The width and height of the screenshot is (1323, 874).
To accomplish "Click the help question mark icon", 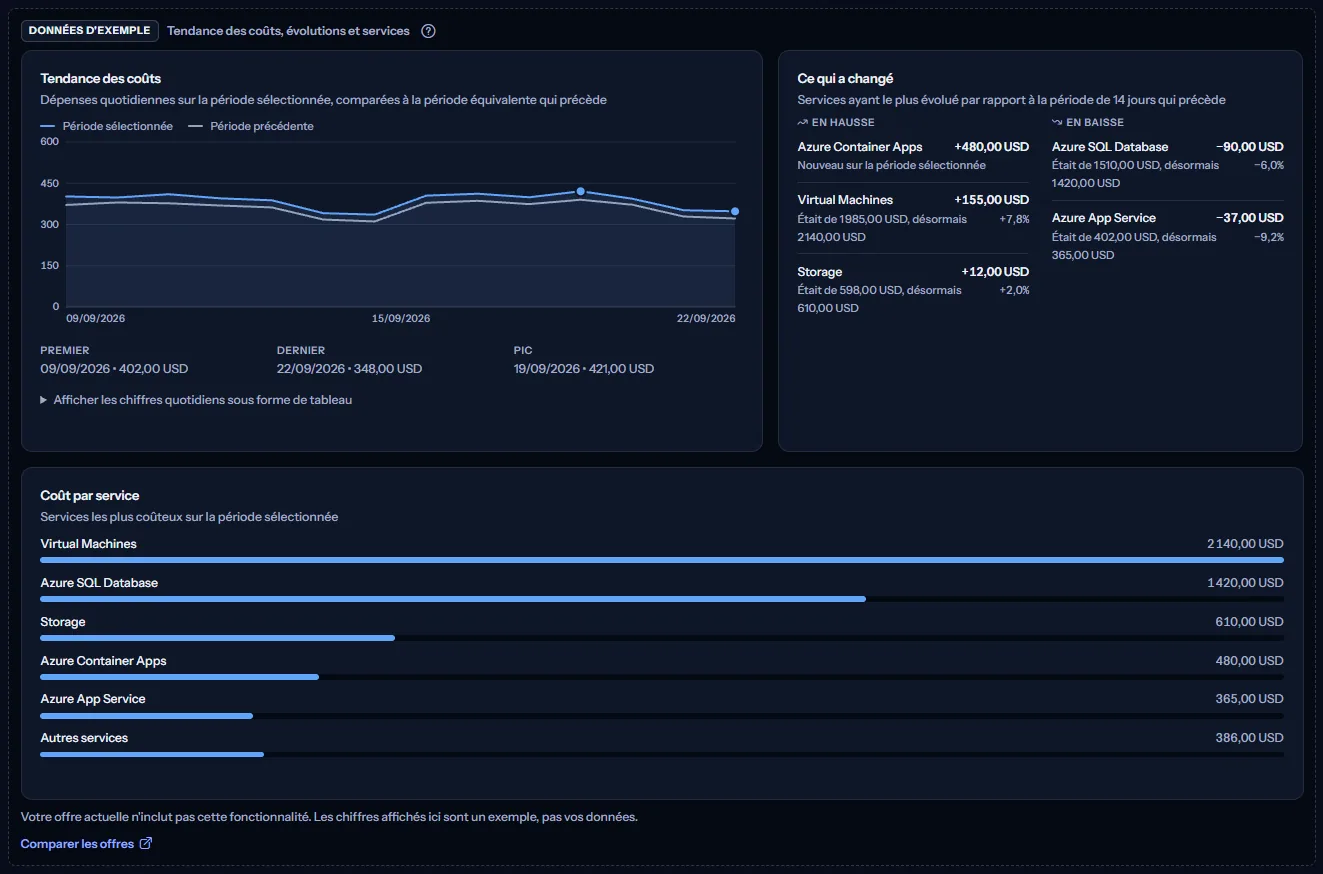I will pos(428,31).
